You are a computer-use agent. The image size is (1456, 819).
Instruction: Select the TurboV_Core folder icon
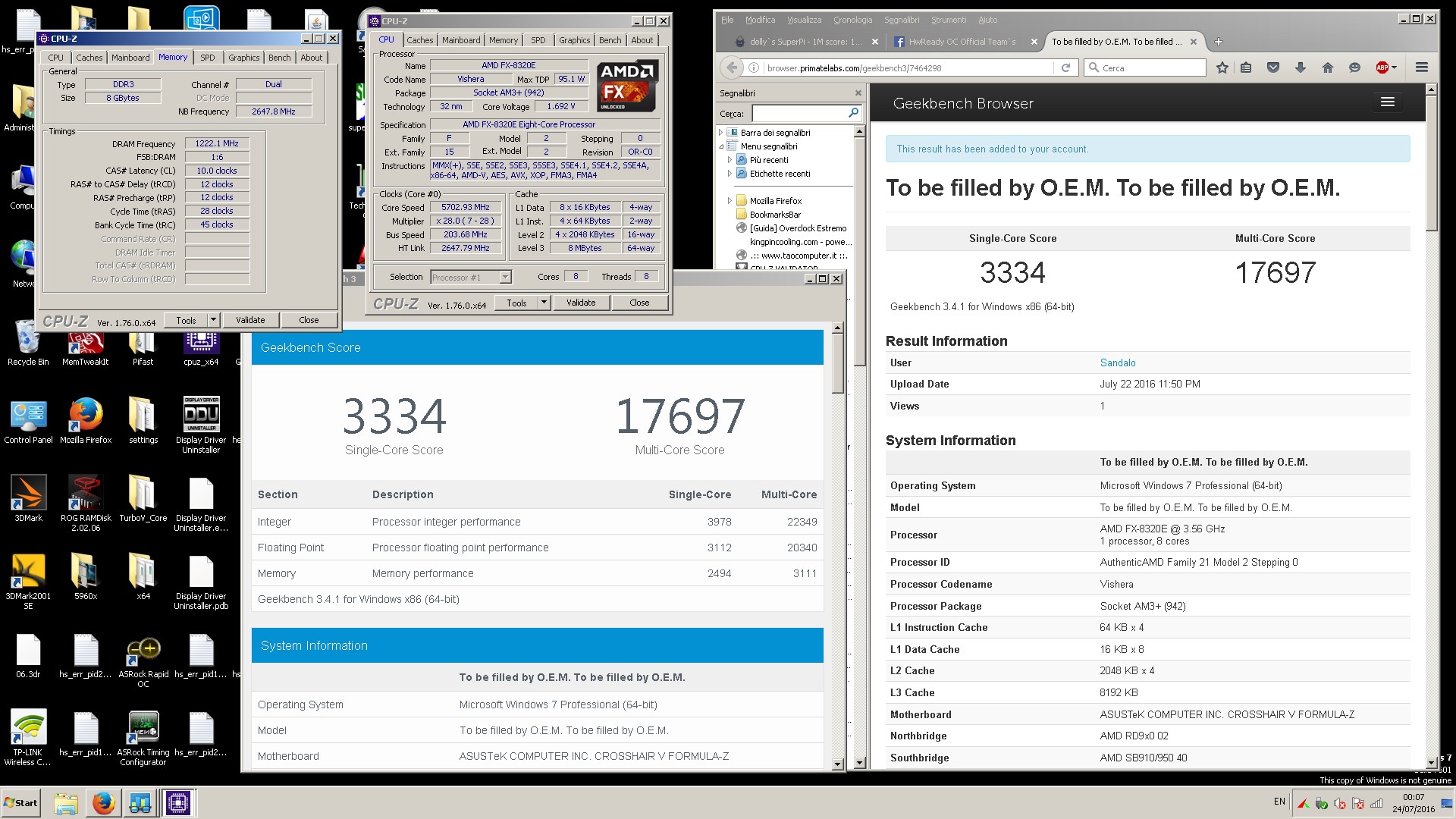coord(143,498)
